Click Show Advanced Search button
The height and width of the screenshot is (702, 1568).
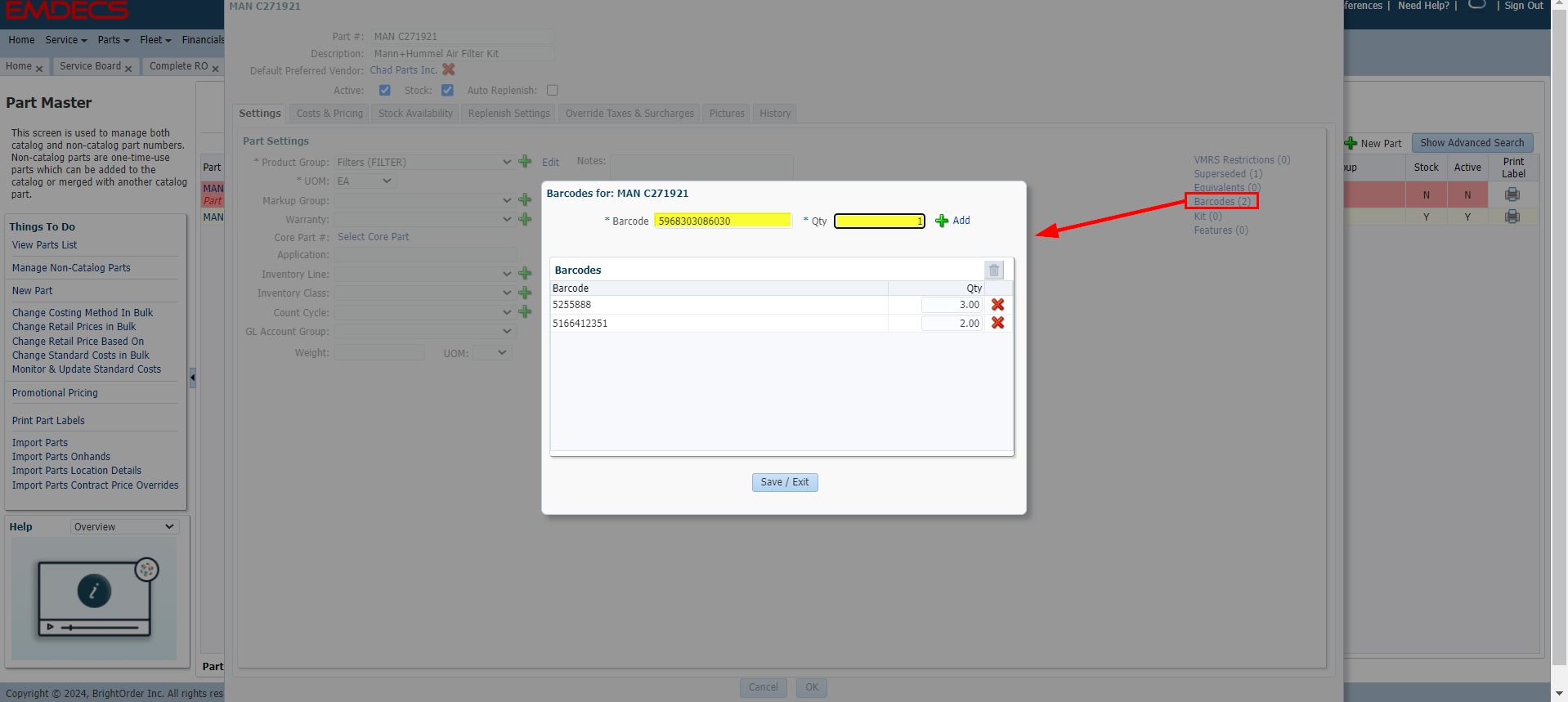[1472, 143]
